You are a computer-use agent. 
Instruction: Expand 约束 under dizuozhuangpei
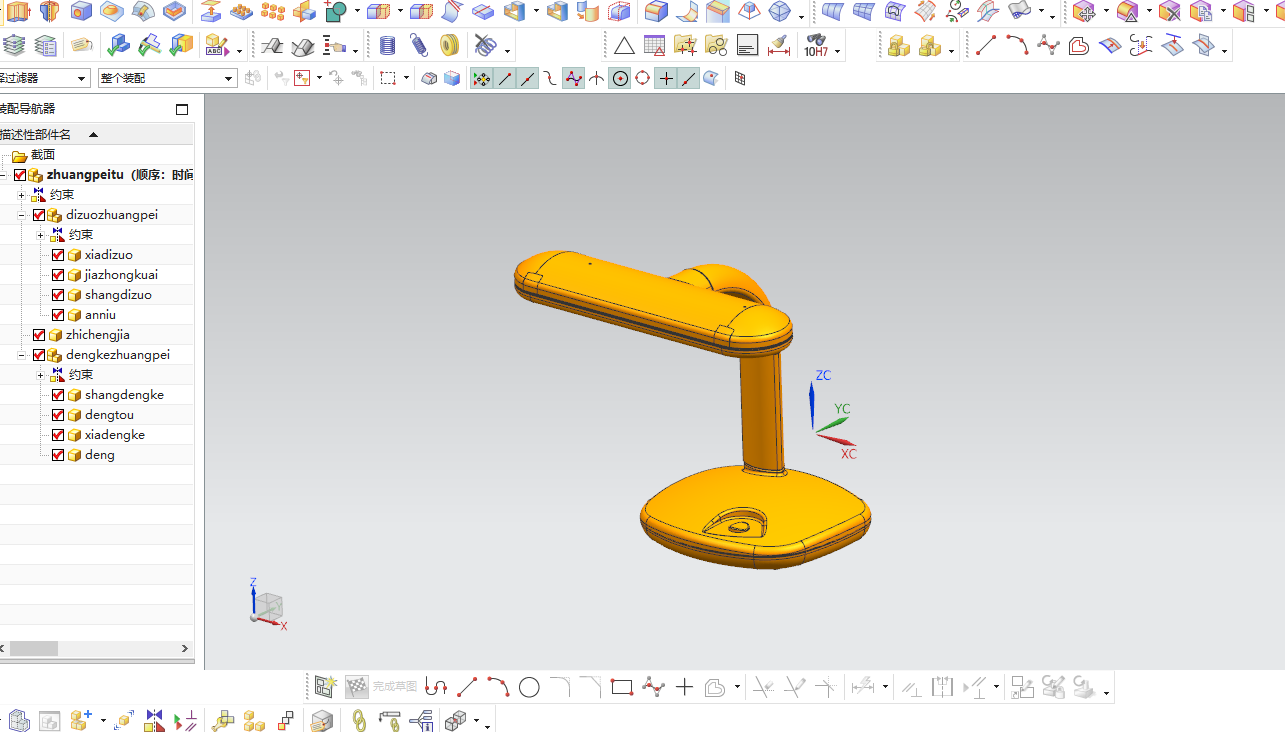[x=40, y=235]
